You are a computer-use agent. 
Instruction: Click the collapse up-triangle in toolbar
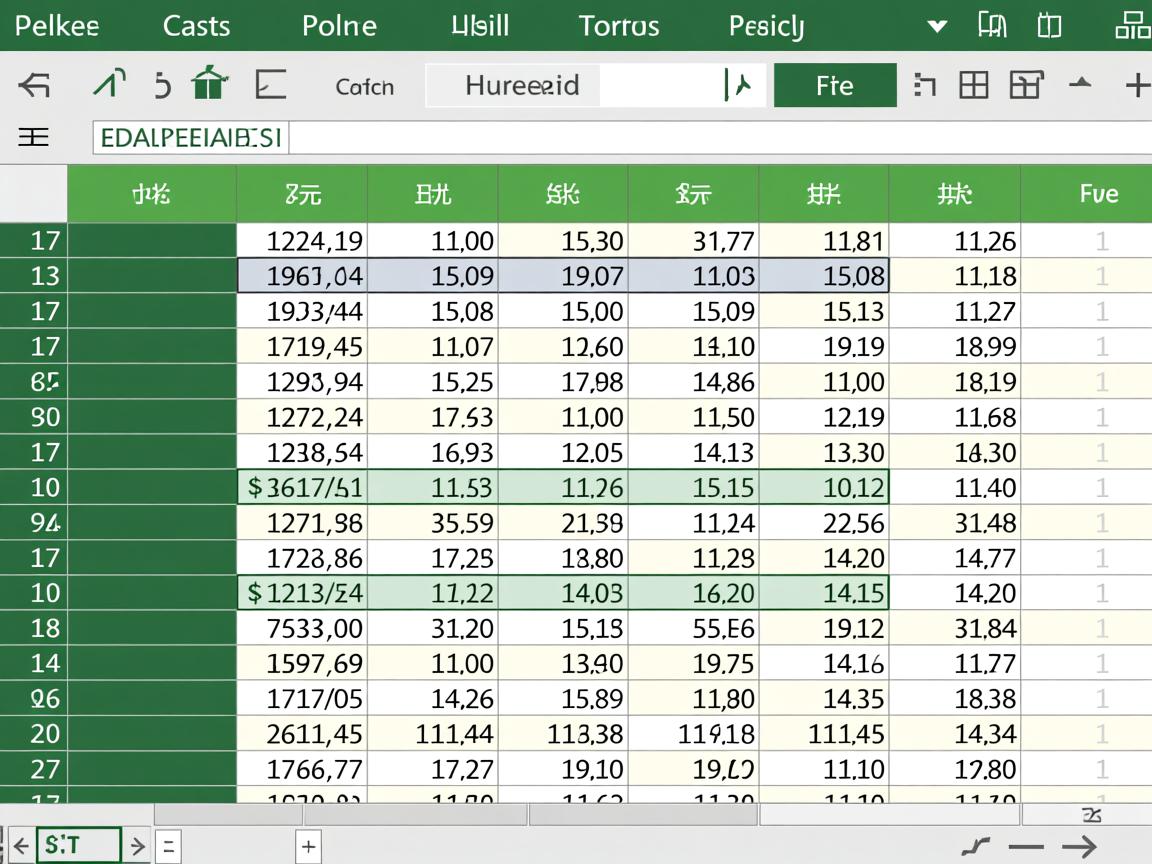1080,85
